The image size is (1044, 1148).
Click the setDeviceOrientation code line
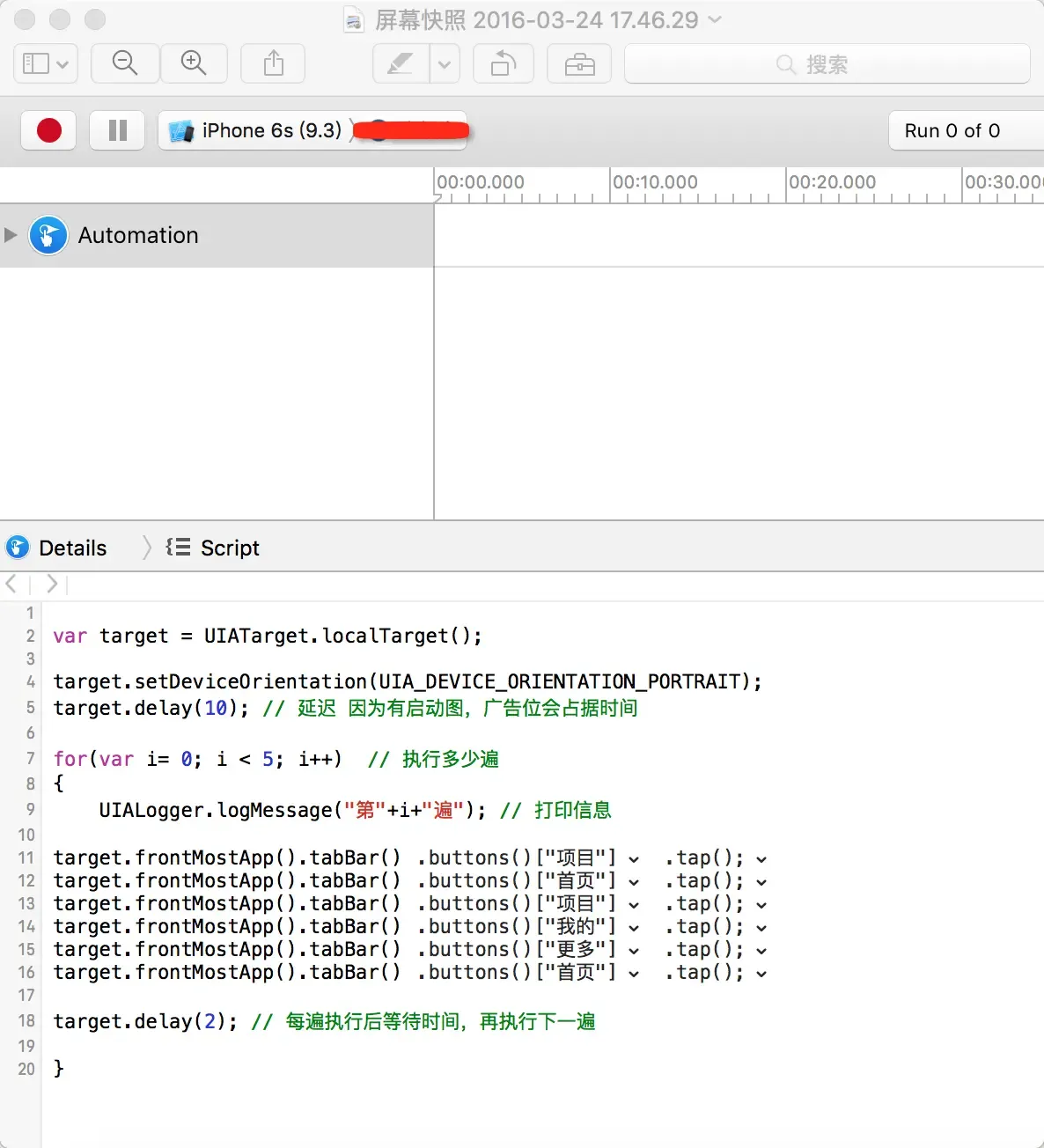coord(408,681)
